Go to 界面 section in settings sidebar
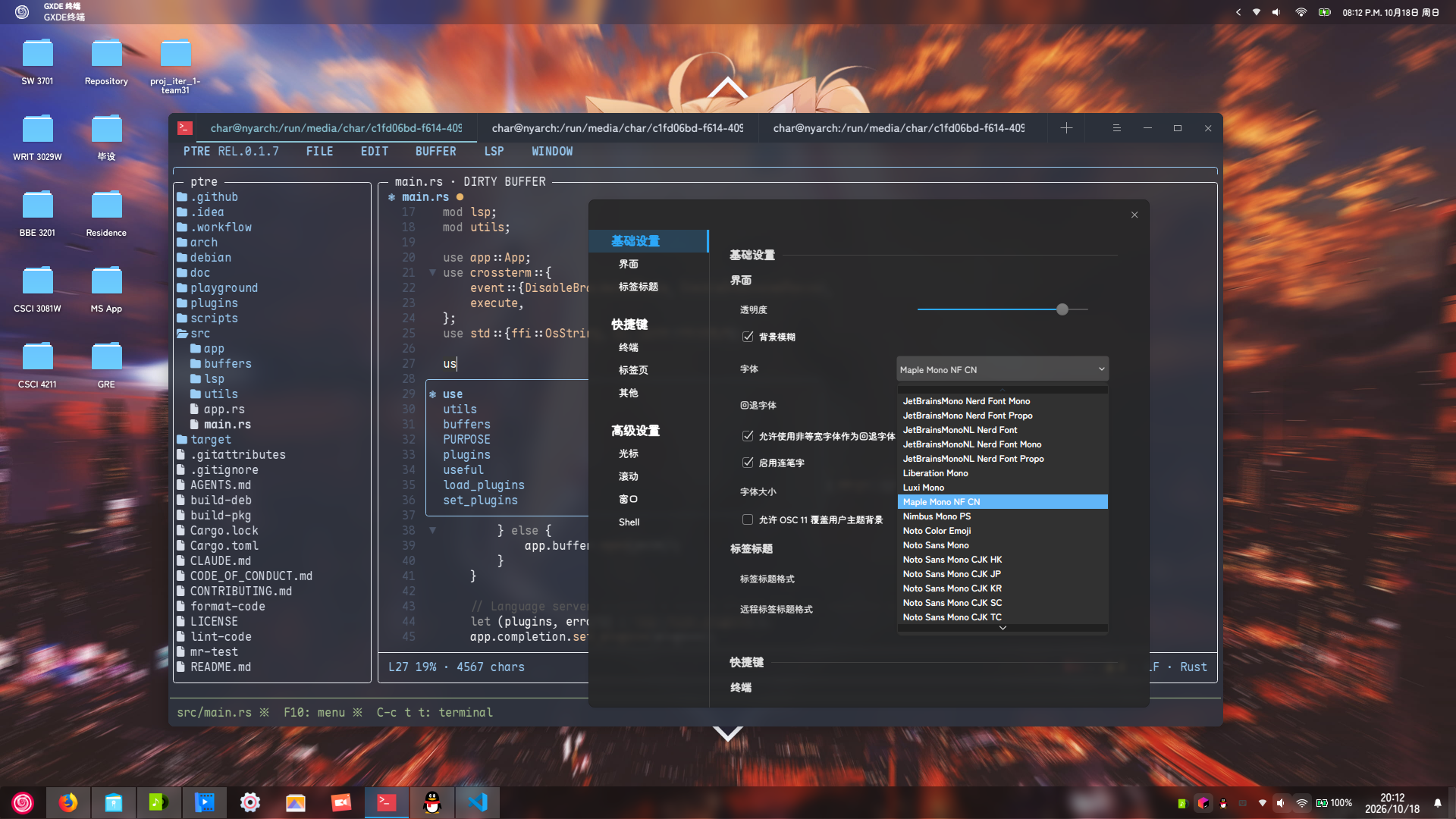This screenshot has height=819, width=1456. click(x=629, y=264)
